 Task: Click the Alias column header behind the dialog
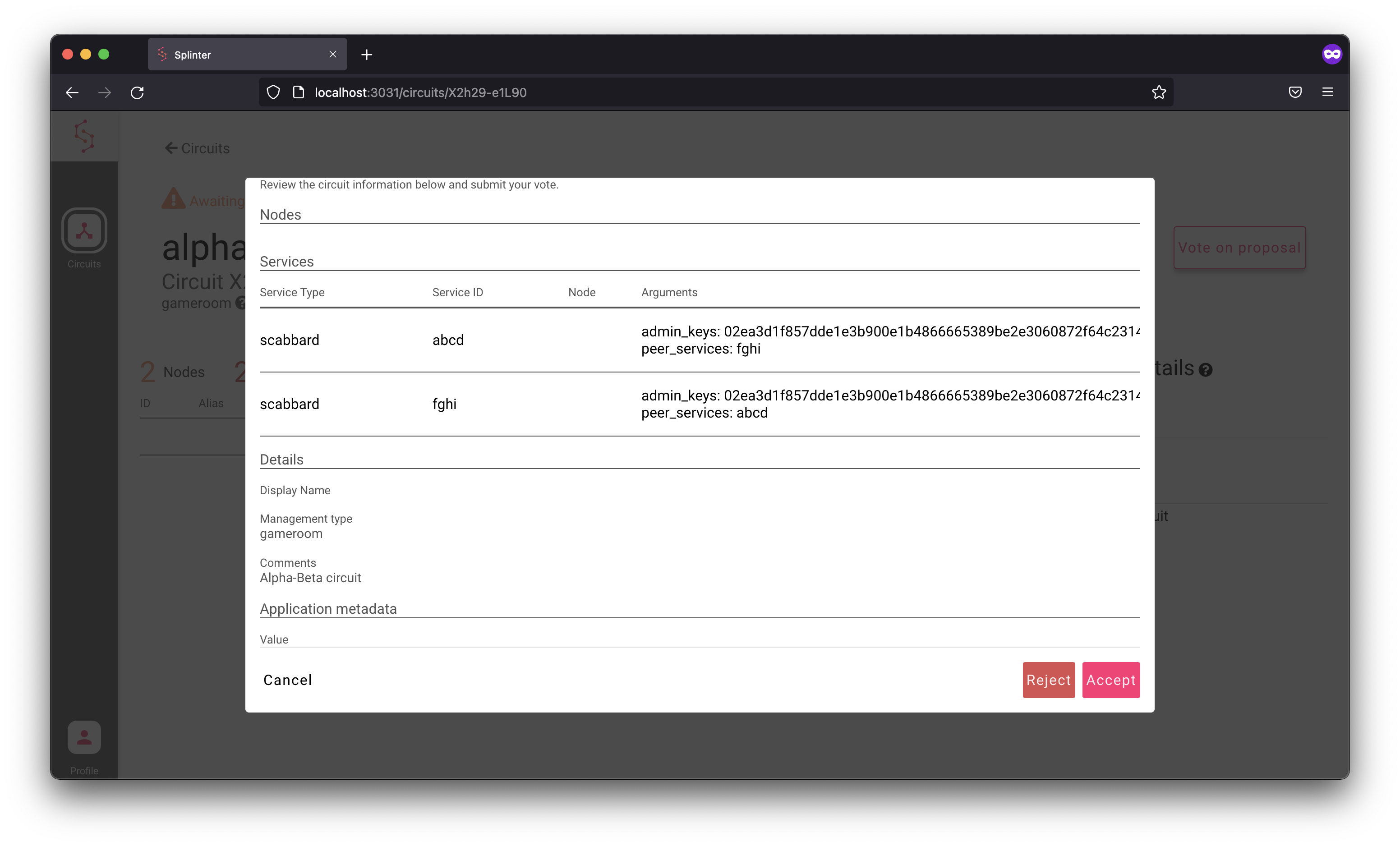coord(211,403)
